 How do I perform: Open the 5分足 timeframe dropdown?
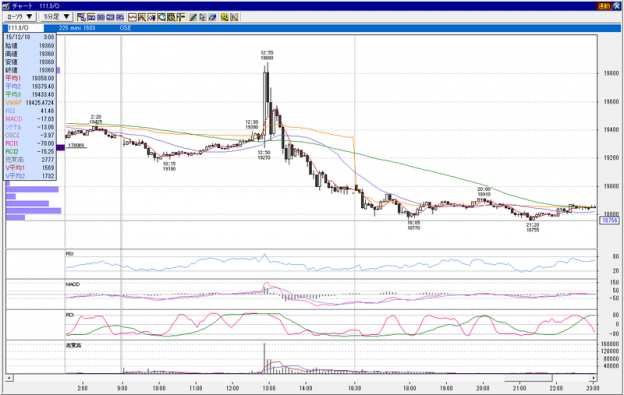pos(57,17)
